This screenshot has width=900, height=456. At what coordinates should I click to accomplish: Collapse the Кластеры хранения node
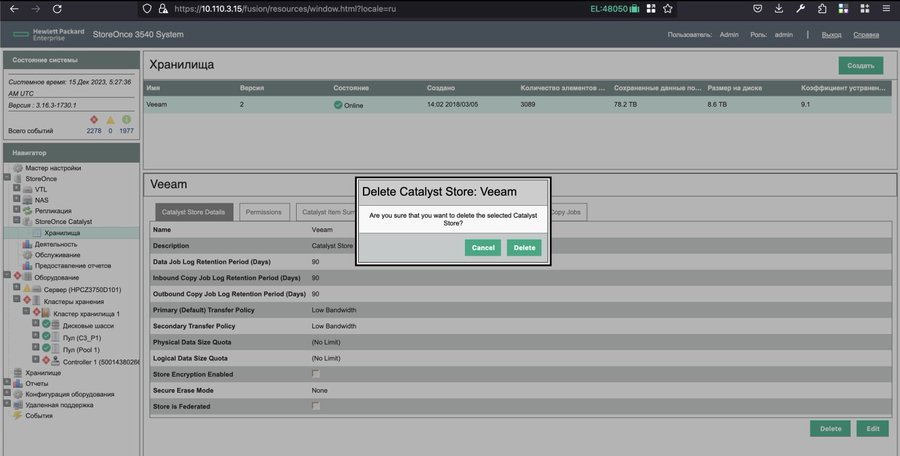point(17,299)
